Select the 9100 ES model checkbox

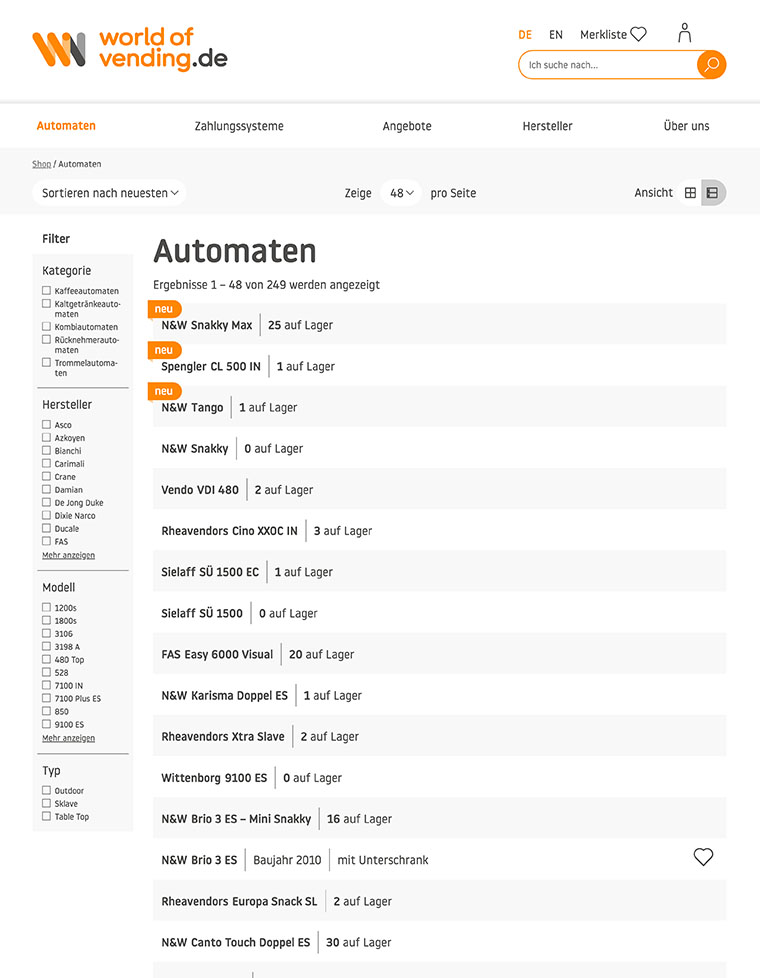pyautogui.click(x=47, y=724)
